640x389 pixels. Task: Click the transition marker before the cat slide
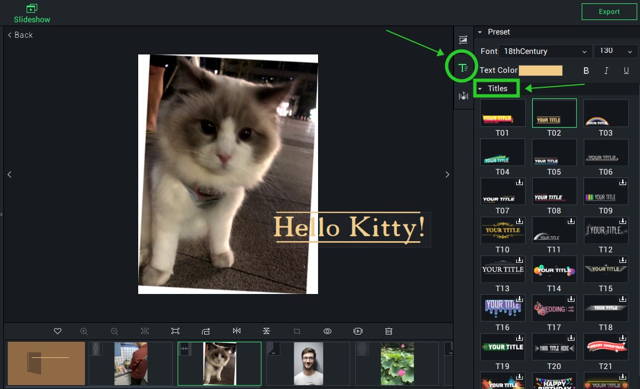(x=185, y=349)
